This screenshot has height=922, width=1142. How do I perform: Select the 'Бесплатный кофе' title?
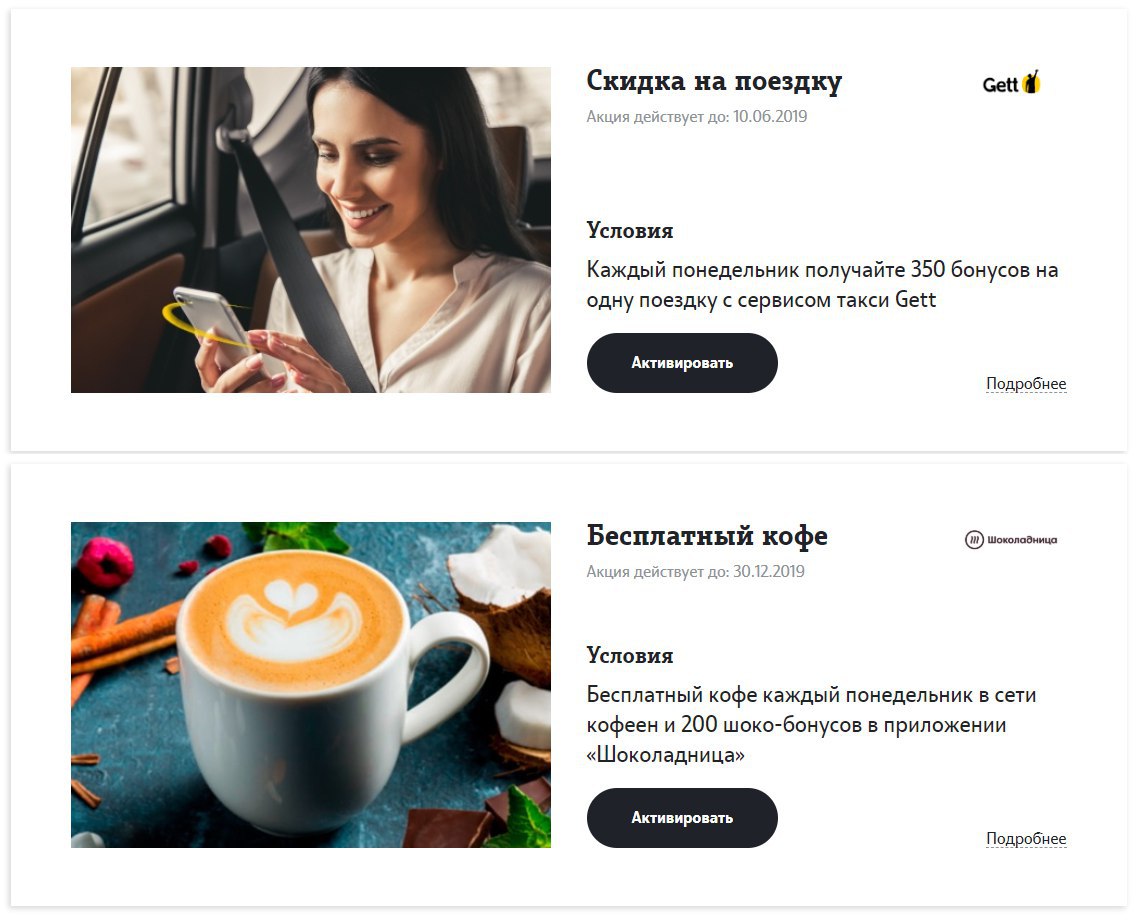click(x=707, y=535)
